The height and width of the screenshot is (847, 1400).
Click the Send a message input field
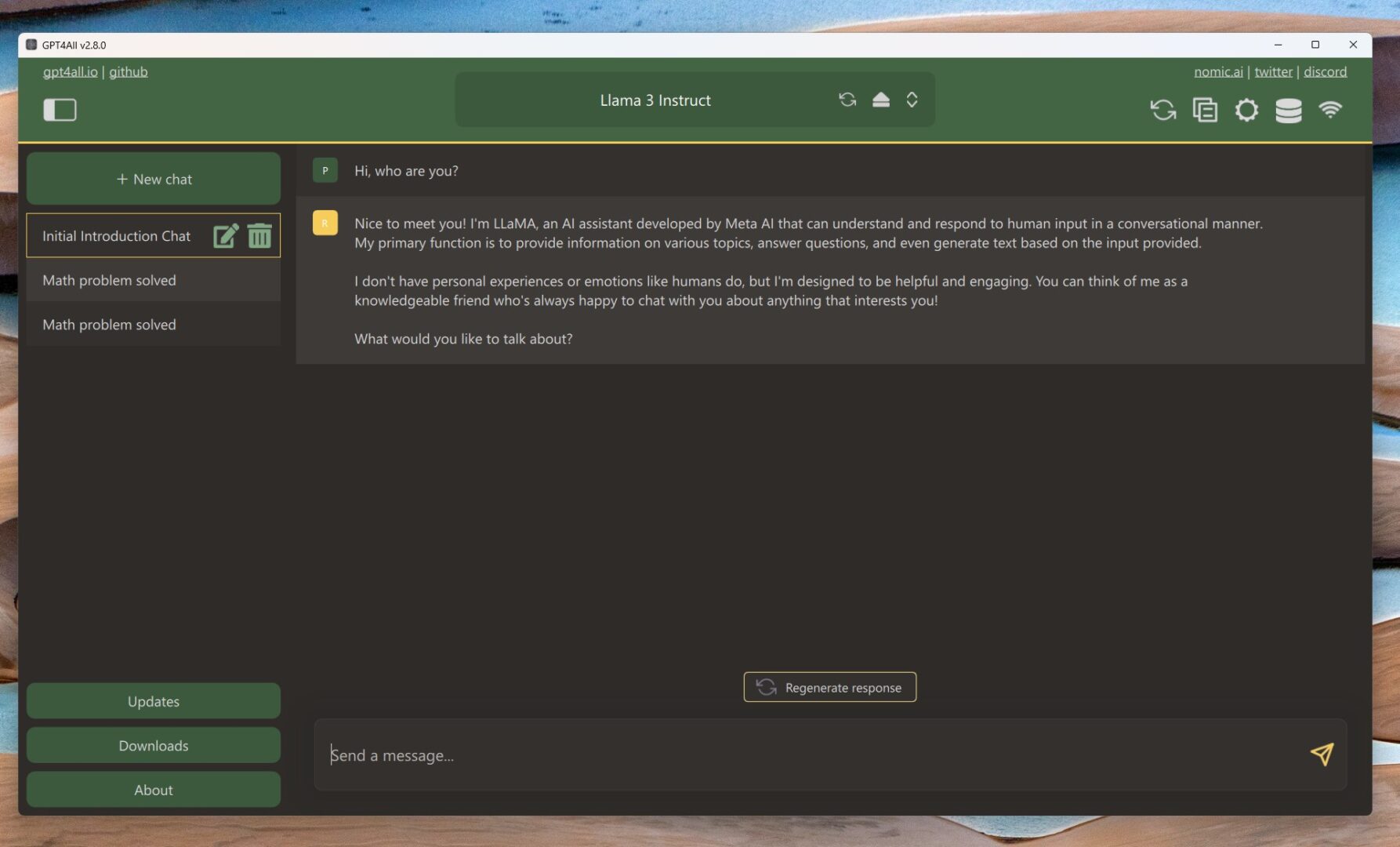[705, 755]
